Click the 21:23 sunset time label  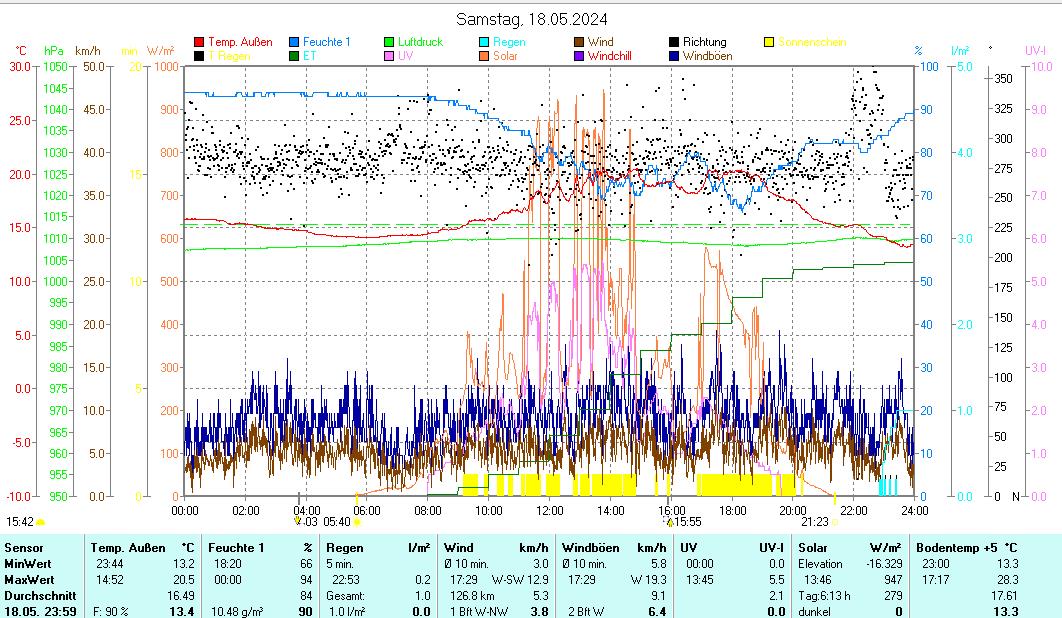pyautogui.click(x=814, y=521)
